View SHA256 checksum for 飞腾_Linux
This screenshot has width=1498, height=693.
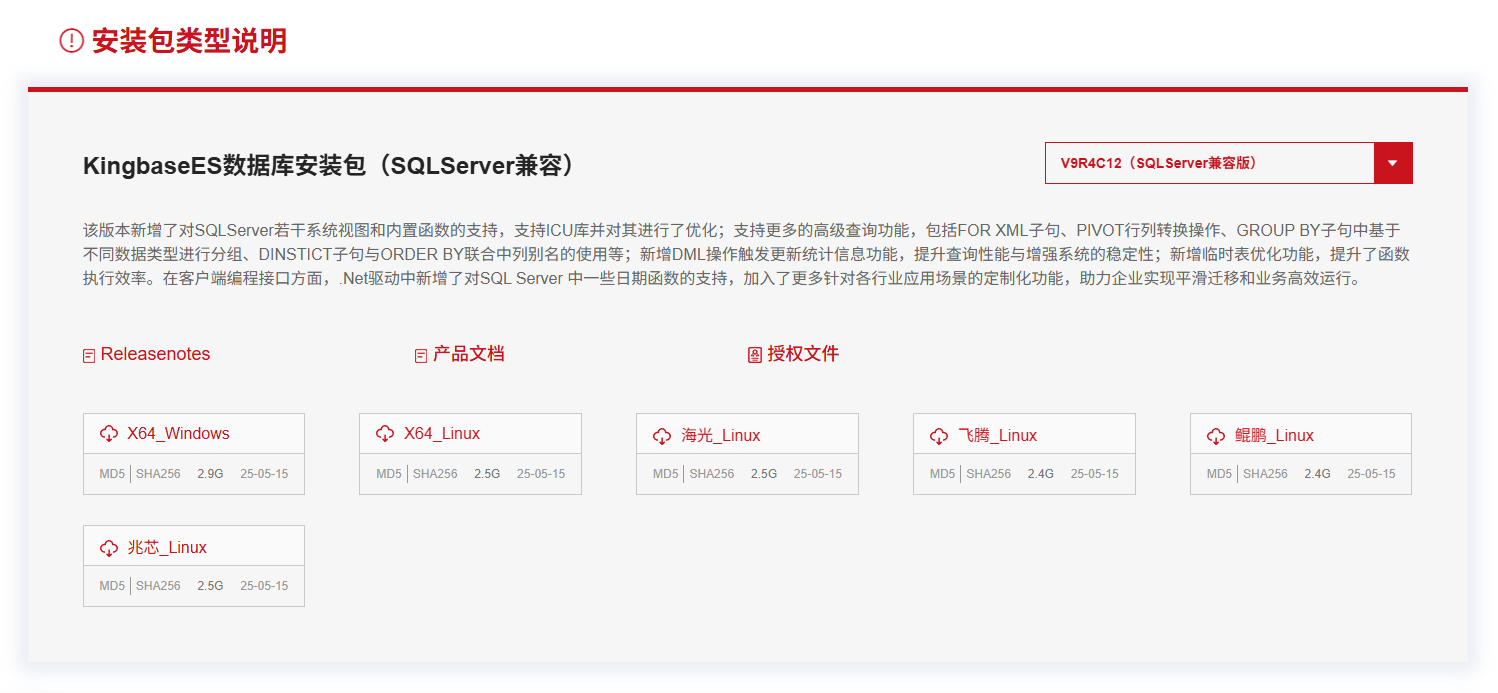(x=989, y=474)
